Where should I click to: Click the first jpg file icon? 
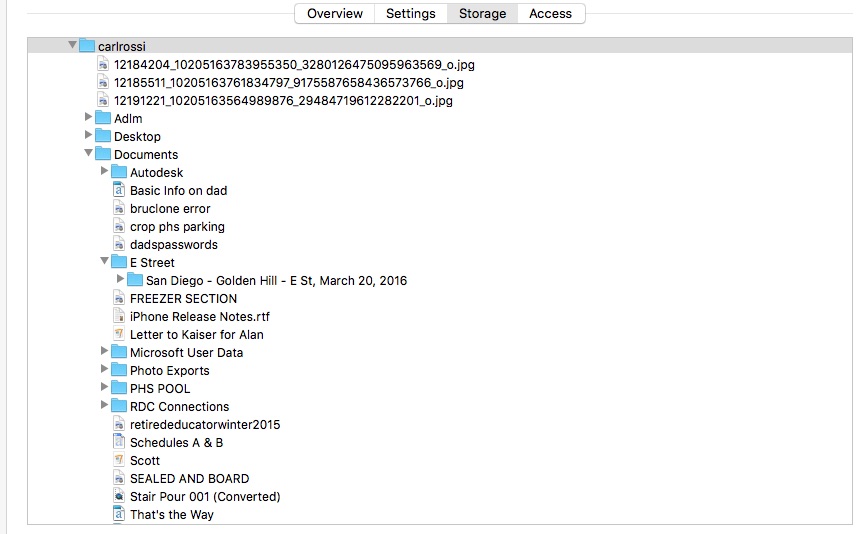(102, 64)
